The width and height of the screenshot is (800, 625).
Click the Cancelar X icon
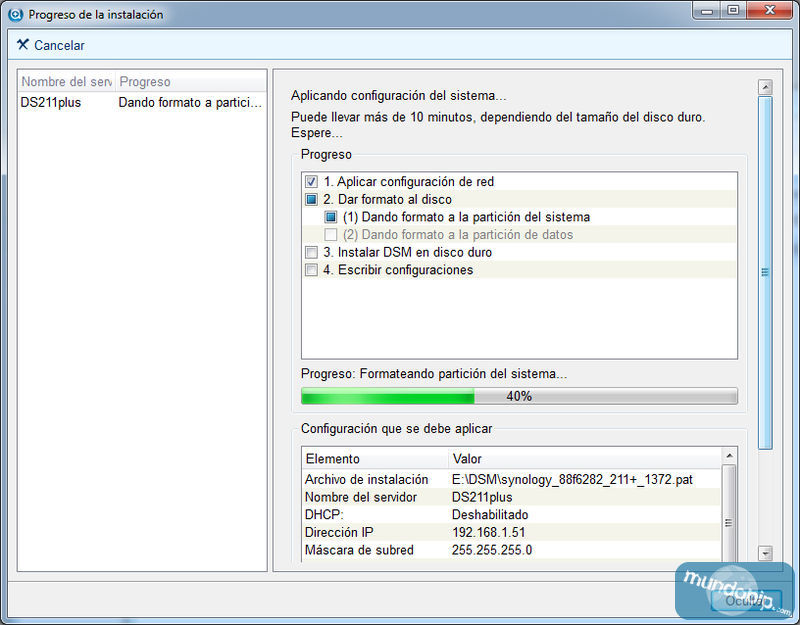coord(22,44)
